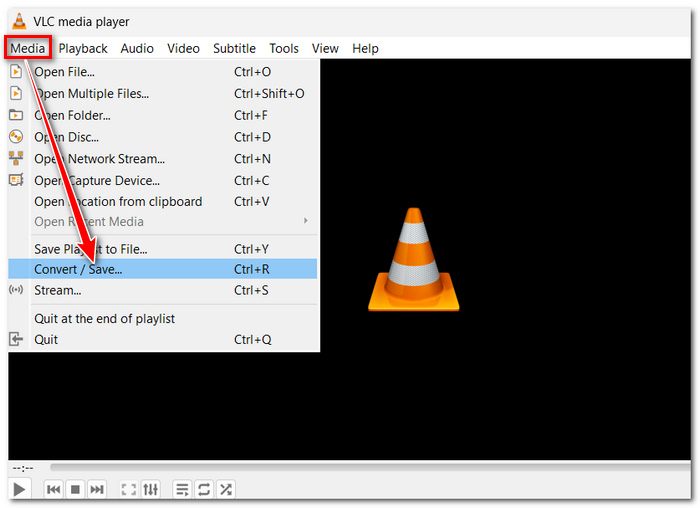The image size is (700, 508).
Task: Skip to next media with the button
Action: pyautogui.click(x=97, y=490)
